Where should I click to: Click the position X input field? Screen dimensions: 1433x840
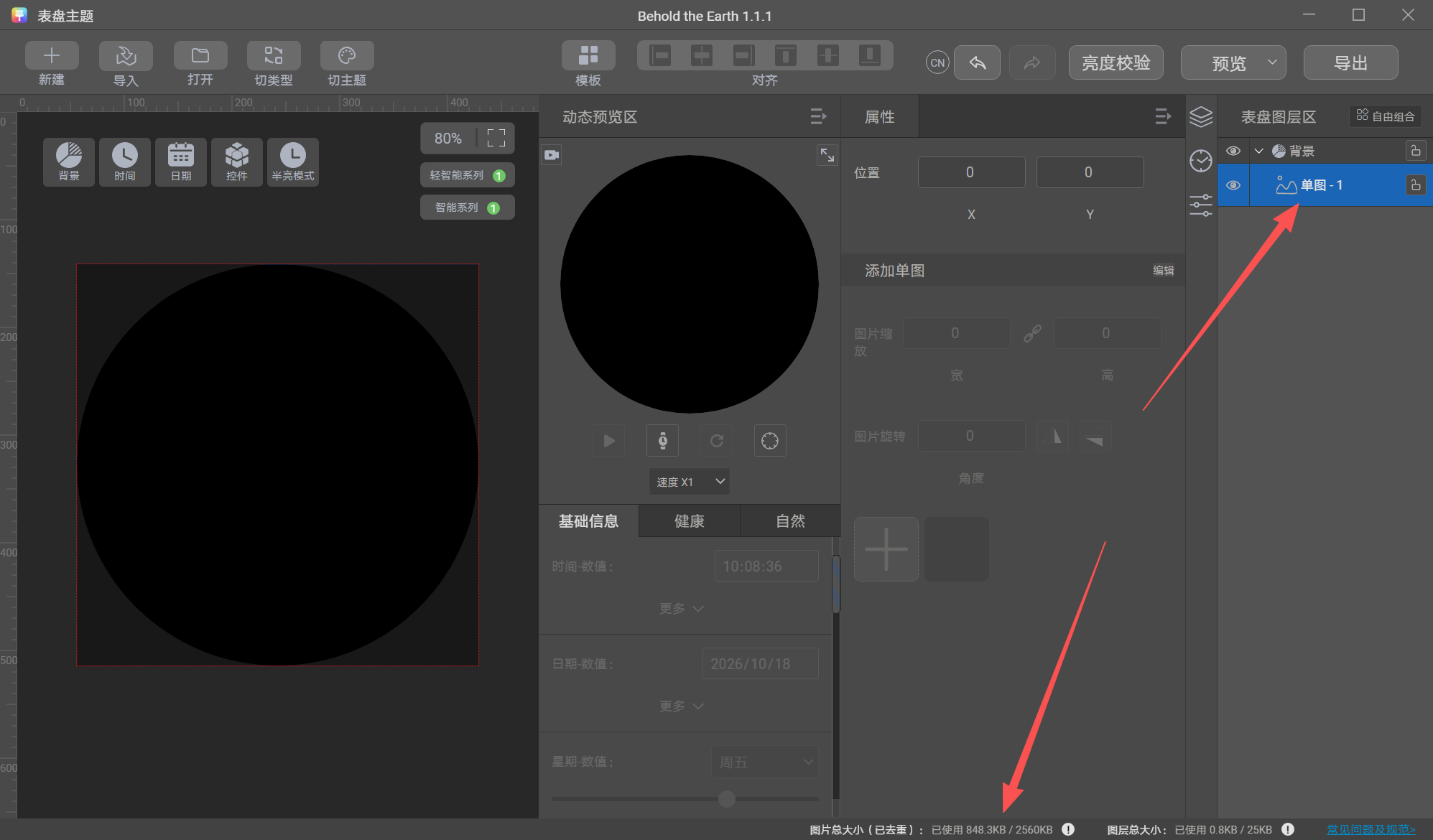click(971, 172)
